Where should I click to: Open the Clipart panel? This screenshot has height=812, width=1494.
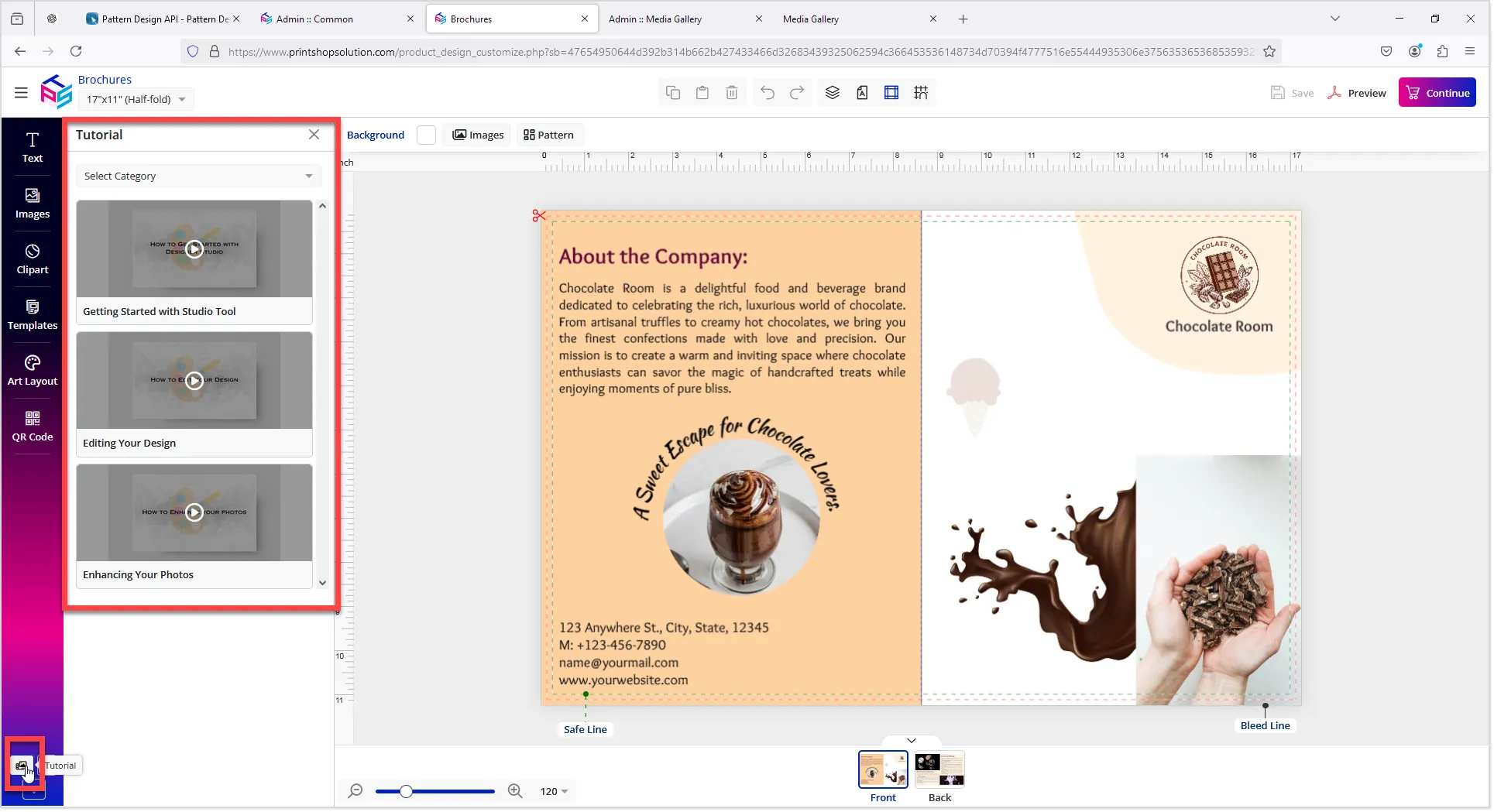32,259
